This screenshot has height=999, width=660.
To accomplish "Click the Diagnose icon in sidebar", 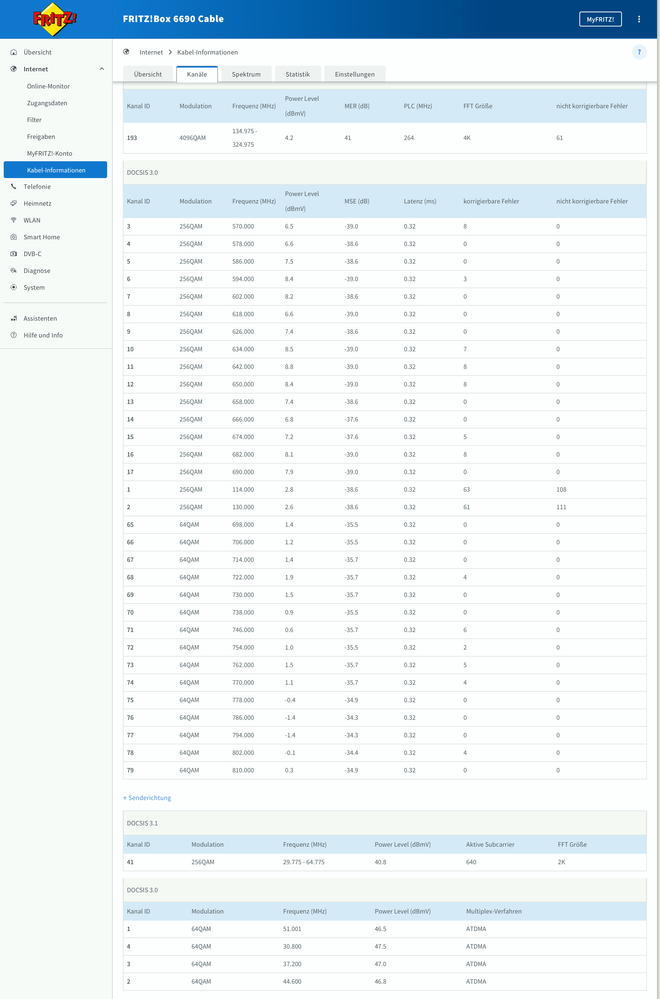I will (x=14, y=271).
